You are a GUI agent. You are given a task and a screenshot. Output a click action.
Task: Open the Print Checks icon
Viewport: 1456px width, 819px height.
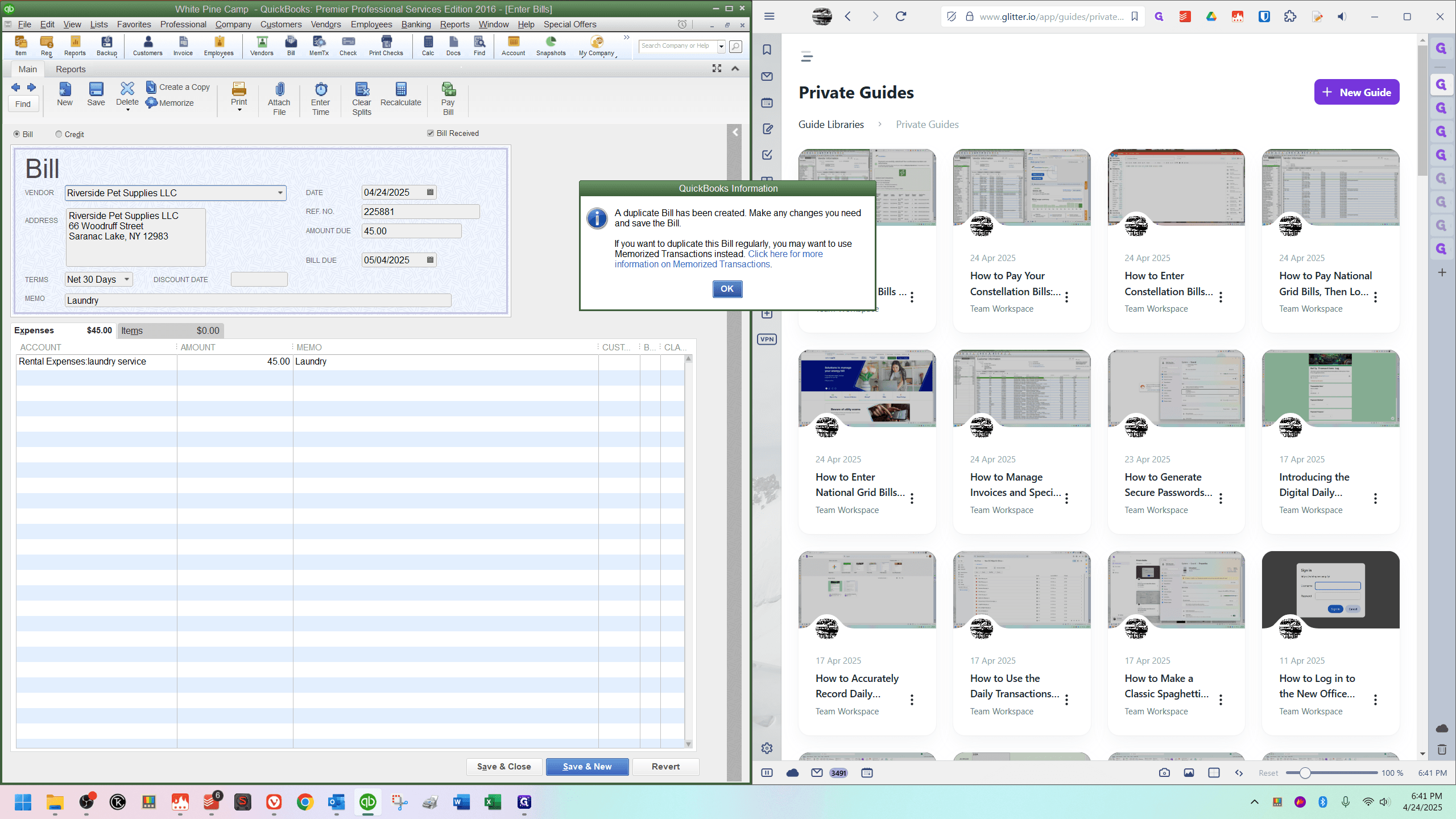(x=386, y=45)
